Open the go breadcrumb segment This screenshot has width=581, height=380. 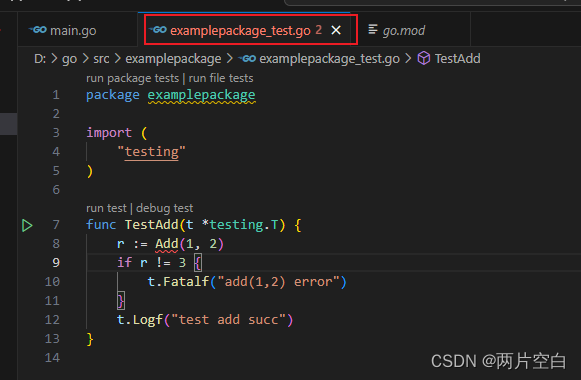coord(69,59)
